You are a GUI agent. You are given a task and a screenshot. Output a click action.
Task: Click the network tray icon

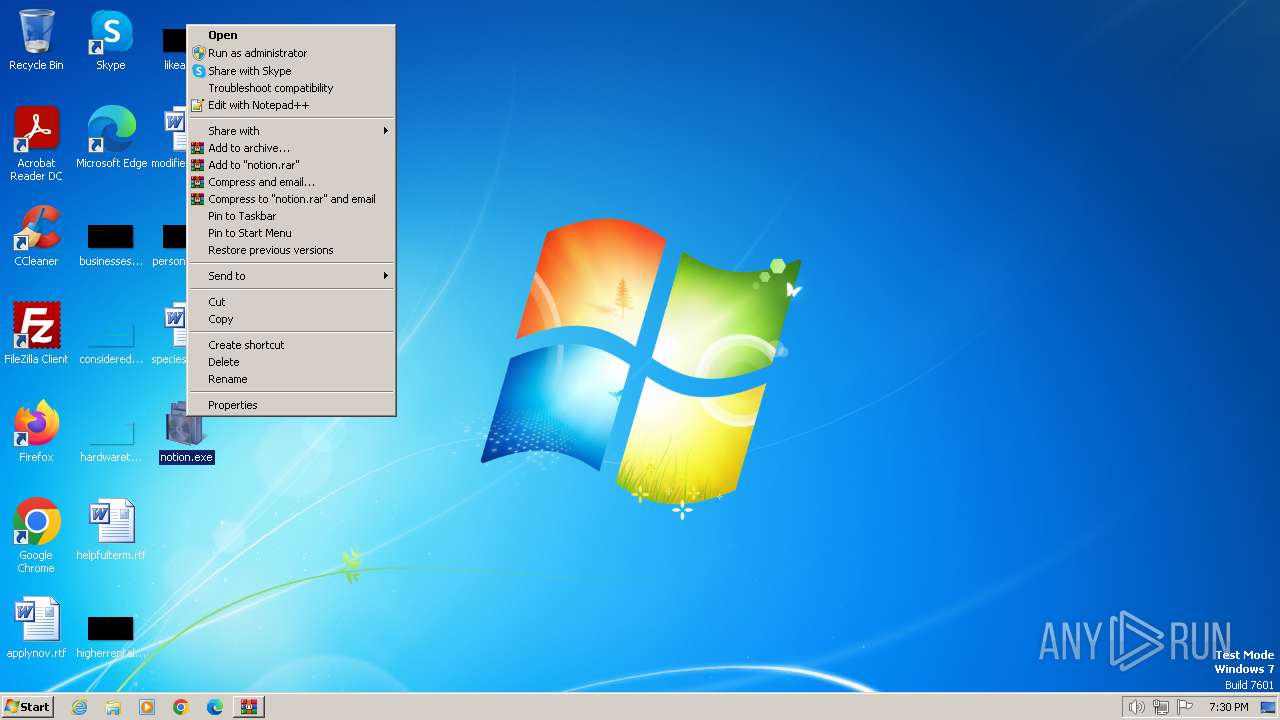1161,707
